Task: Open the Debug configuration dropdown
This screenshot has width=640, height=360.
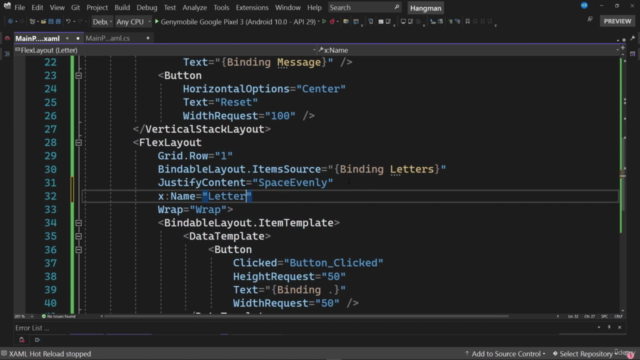Action: 102,22
